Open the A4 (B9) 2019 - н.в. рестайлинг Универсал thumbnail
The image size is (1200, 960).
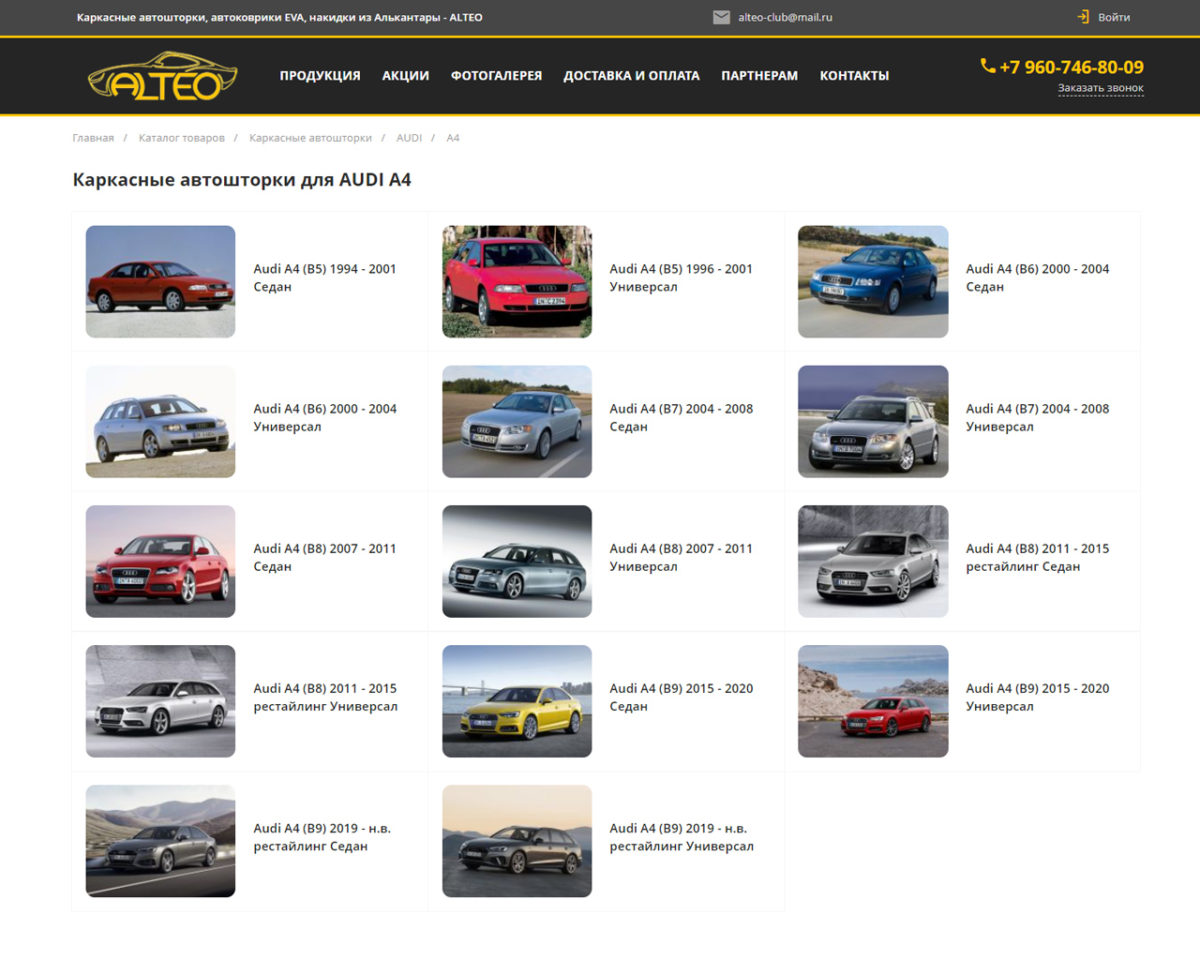pos(517,841)
